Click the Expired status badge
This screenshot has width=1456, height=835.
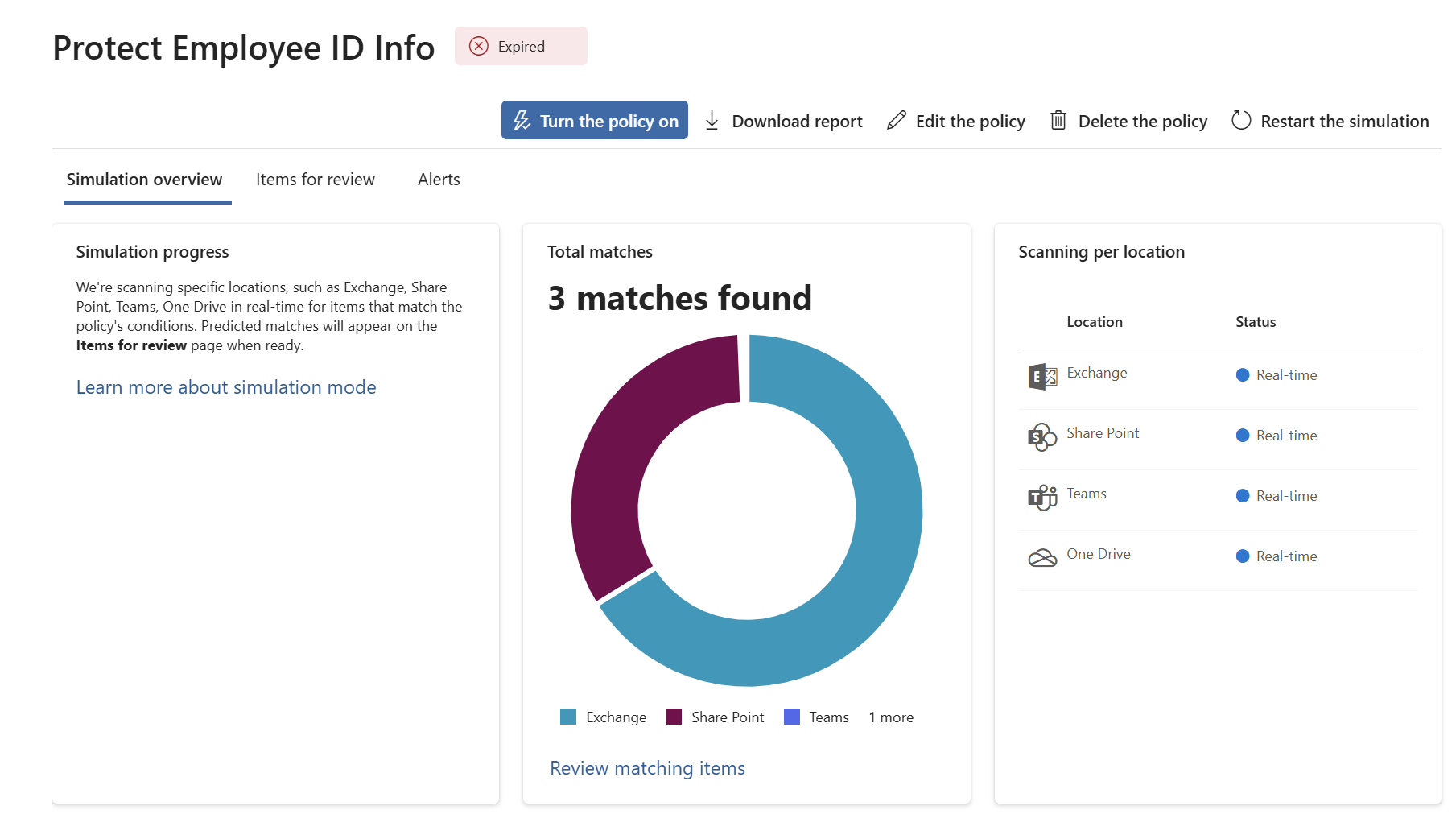point(521,47)
